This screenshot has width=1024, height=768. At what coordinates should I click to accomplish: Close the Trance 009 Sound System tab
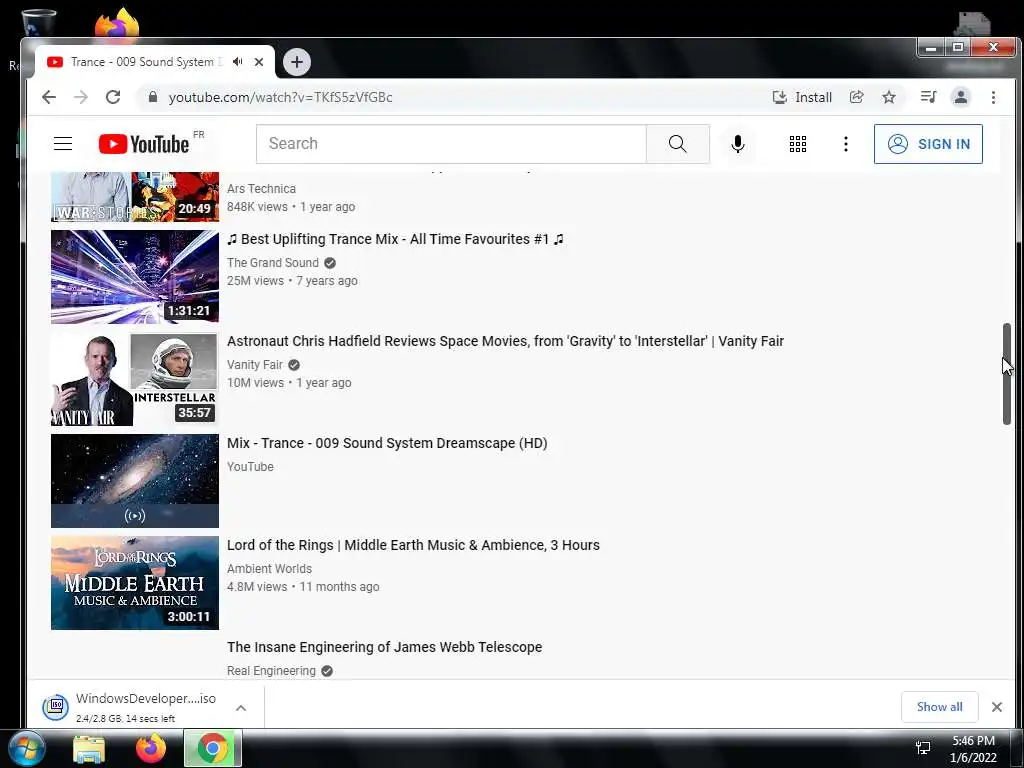pyautogui.click(x=259, y=62)
